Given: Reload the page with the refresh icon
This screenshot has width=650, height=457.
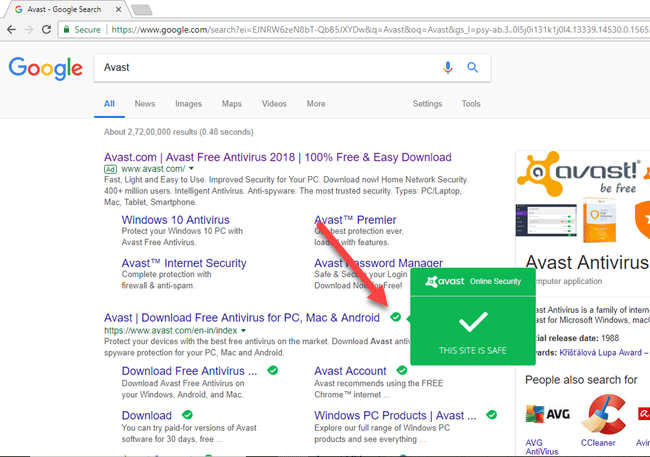Looking at the screenshot, I should pyautogui.click(x=46, y=29).
